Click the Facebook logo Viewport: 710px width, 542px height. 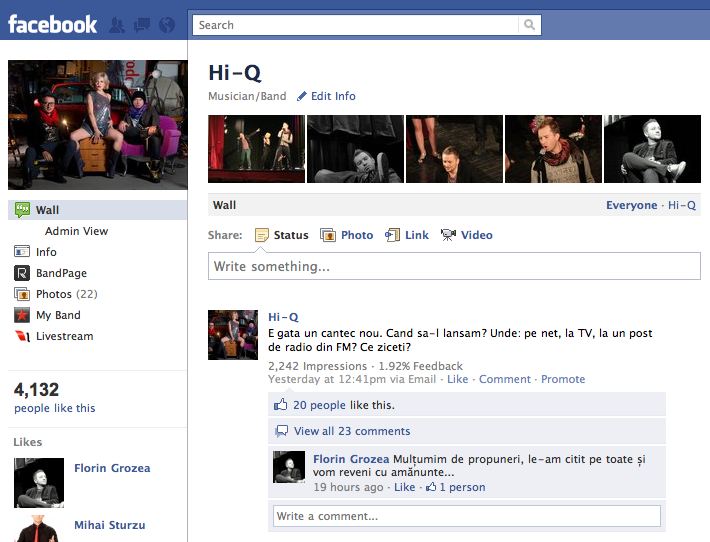coord(53,24)
